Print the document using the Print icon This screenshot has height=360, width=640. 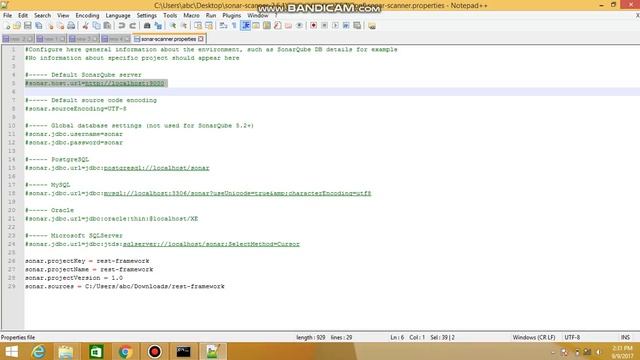pyautogui.click(x=71, y=26)
